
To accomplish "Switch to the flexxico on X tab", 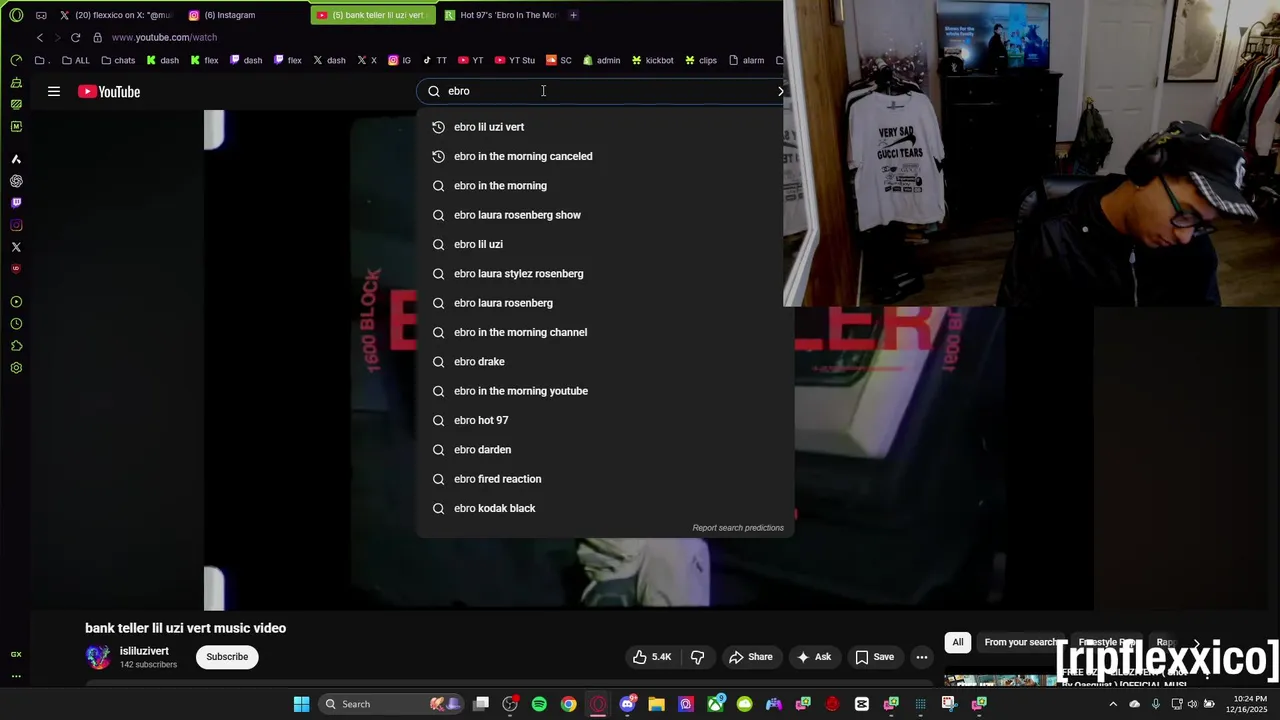I will (115, 15).
